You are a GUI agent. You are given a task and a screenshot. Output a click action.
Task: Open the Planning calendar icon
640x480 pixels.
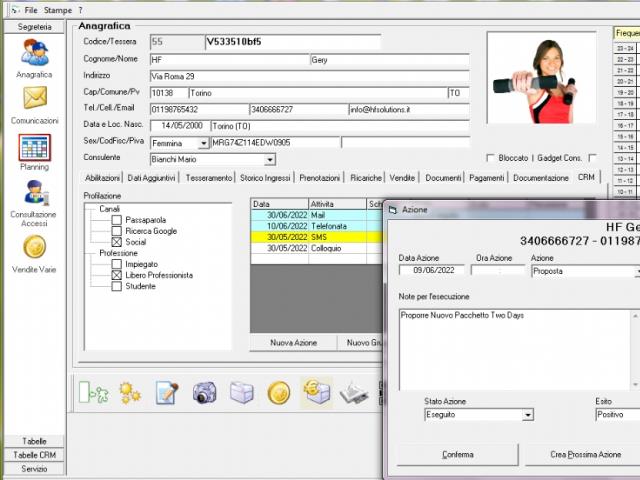[x=34, y=147]
